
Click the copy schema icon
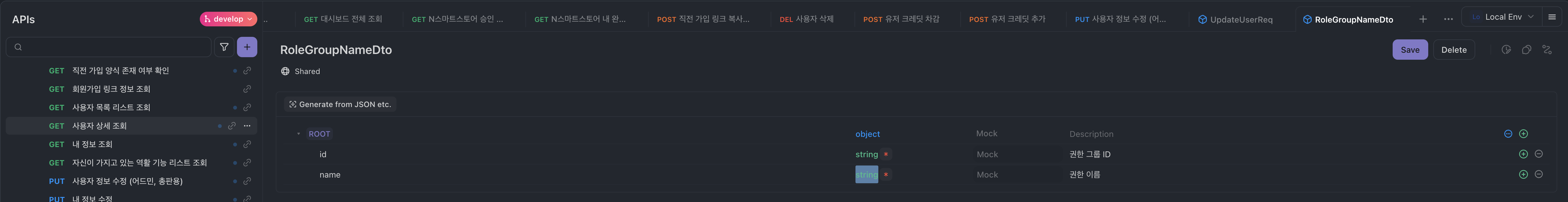(1527, 50)
